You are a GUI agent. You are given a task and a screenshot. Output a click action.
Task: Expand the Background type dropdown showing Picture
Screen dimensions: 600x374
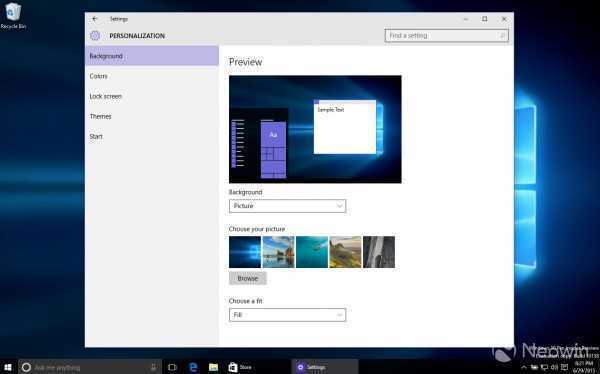point(287,206)
